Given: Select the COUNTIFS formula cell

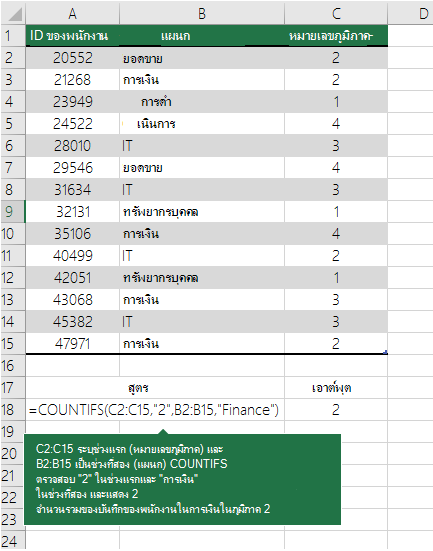Looking at the screenshot, I should pos(155,409).
